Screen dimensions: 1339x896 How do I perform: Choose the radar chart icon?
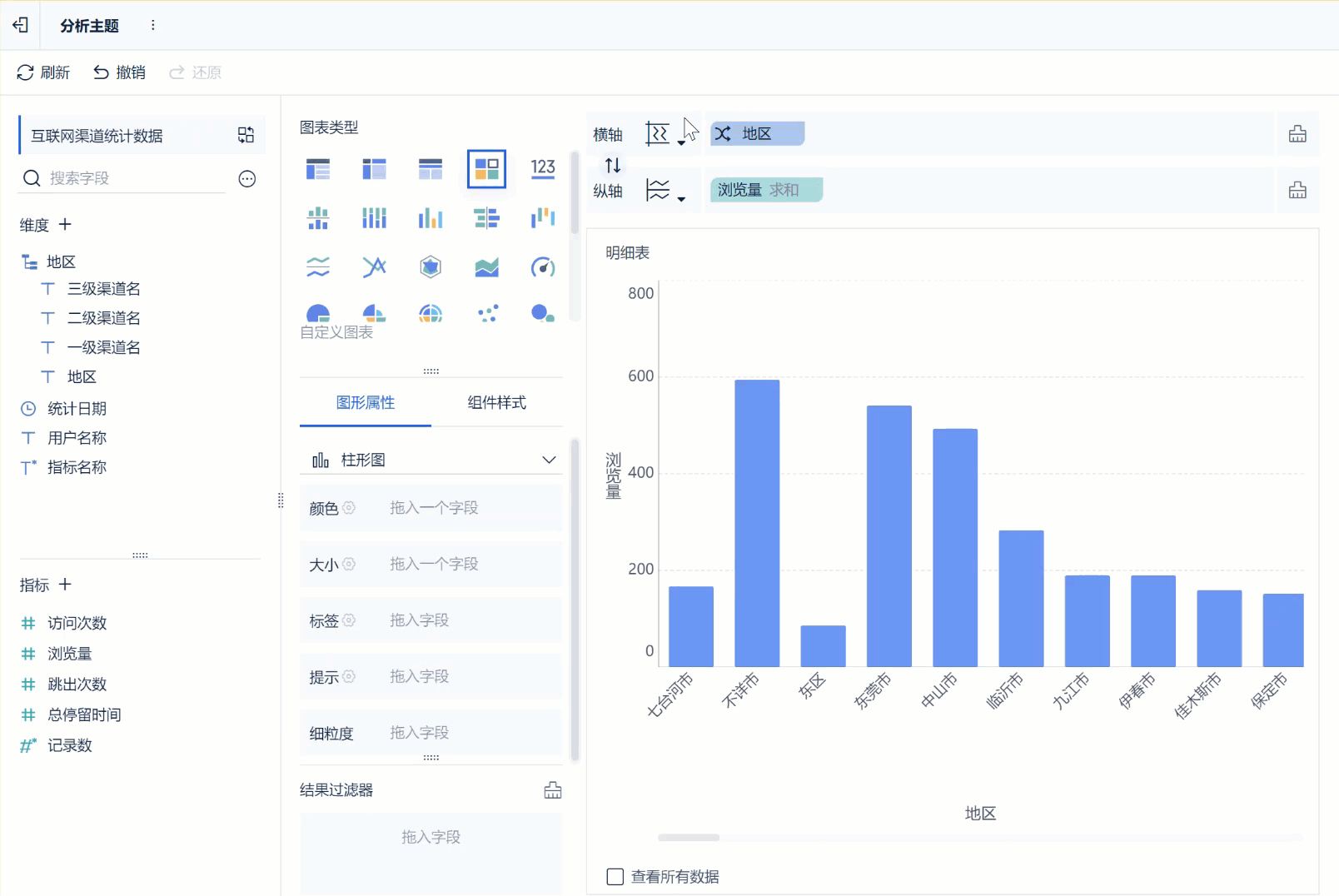(431, 267)
